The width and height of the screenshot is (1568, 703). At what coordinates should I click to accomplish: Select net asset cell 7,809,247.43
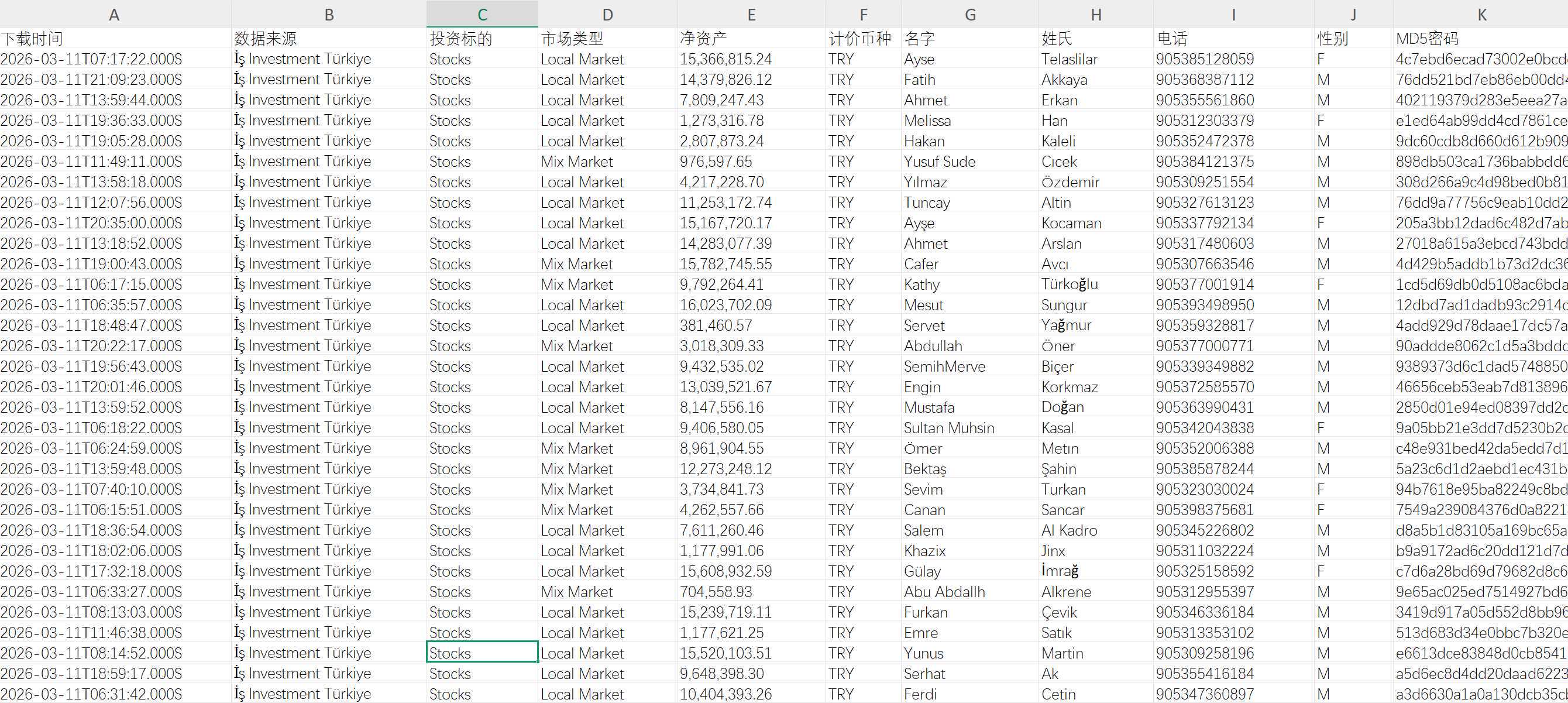pyautogui.click(x=751, y=100)
